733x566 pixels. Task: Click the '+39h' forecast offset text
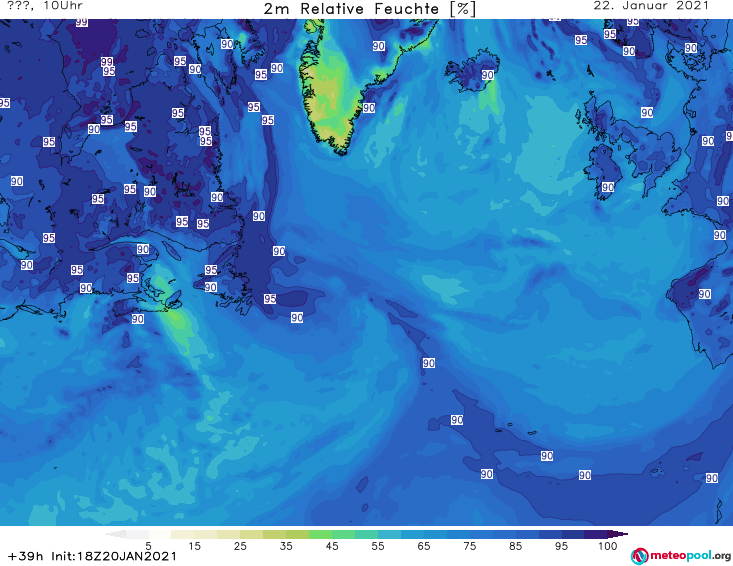pyautogui.click(x=26, y=556)
